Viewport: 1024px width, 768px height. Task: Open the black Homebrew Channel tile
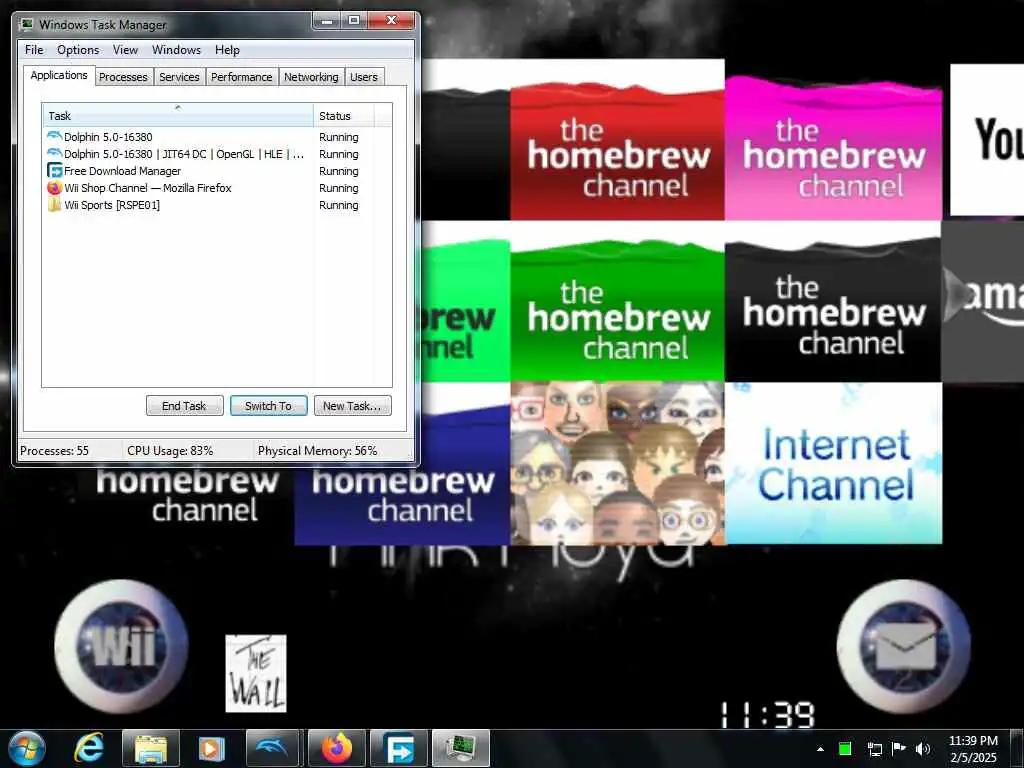[x=833, y=310]
